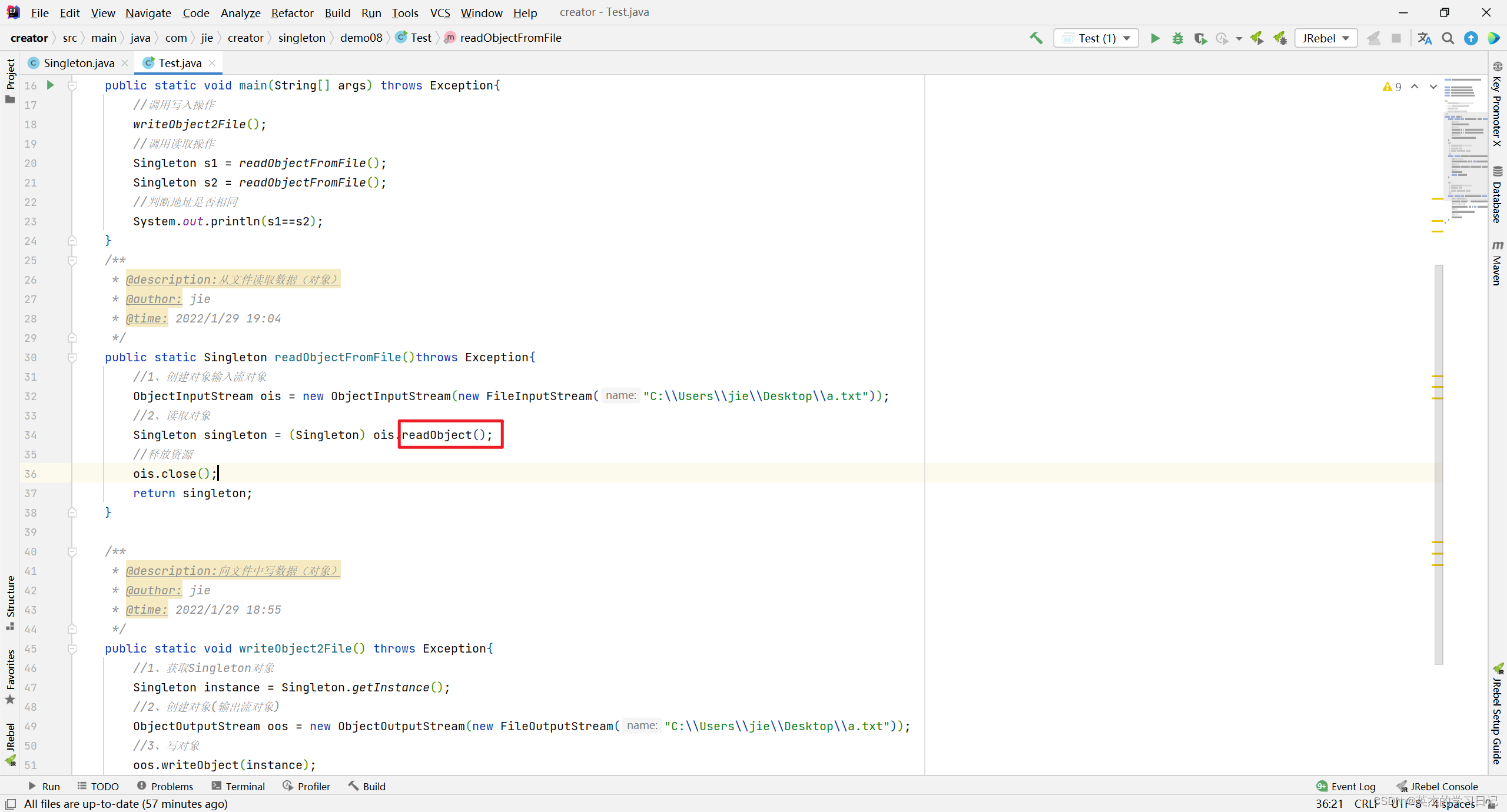The height and width of the screenshot is (812, 1507).
Task: Click the translate icon in toolbar
Action: [x=1425, y=38]
